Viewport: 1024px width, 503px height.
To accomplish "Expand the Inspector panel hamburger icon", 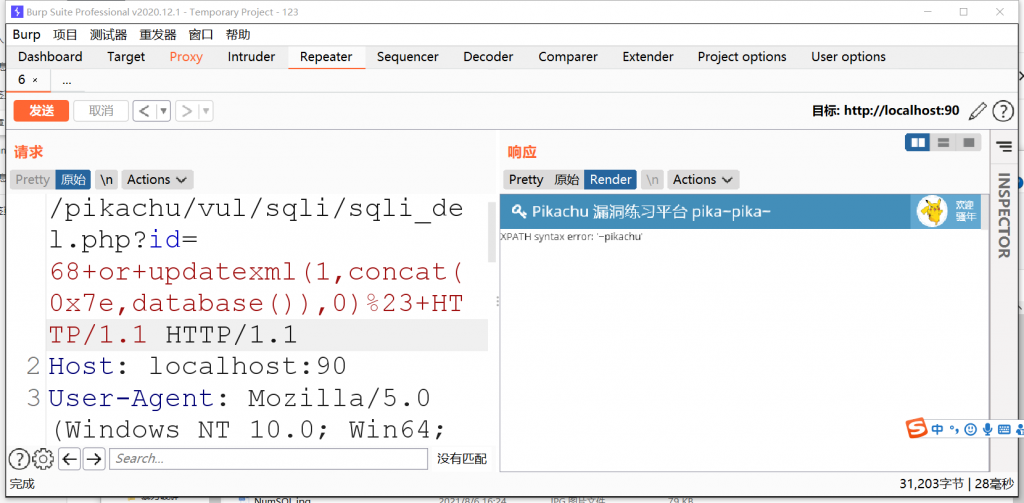I will point(1005,147).
